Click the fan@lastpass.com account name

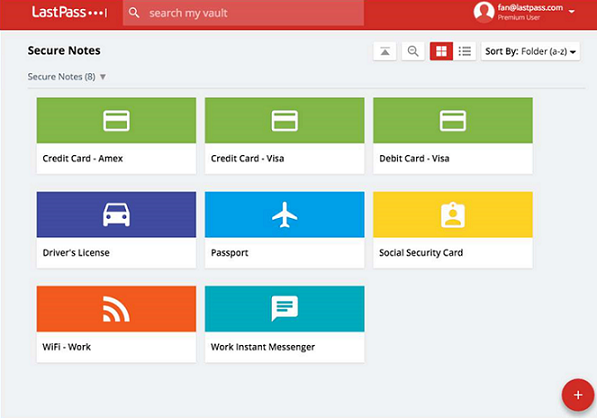click(530, 7)
